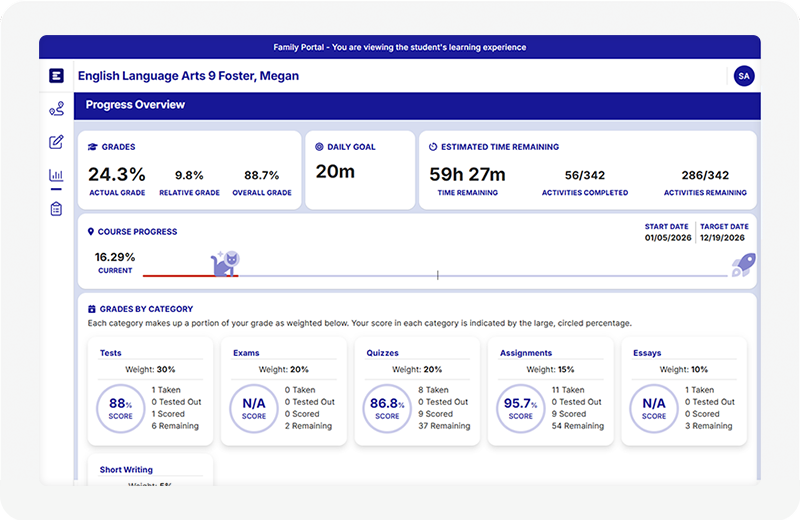Open the clipboard icon in the sidebar
Image resolution: width=800 pixels, height=520 pixels.
click(56, 209)
